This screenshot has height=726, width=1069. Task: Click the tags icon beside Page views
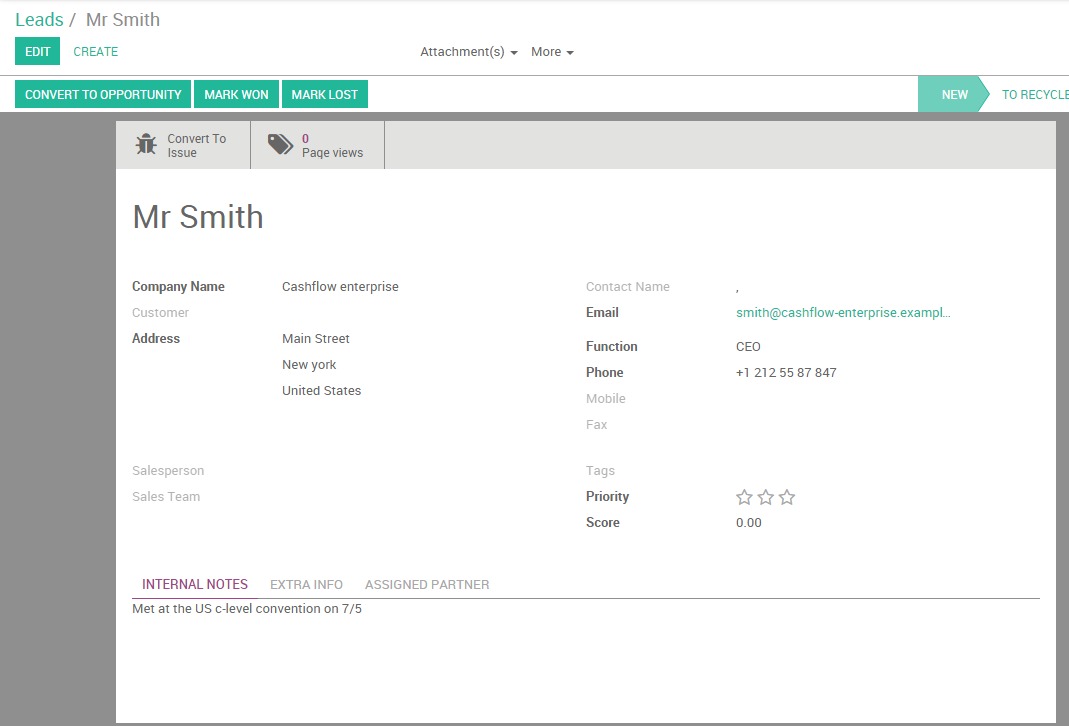280,145
